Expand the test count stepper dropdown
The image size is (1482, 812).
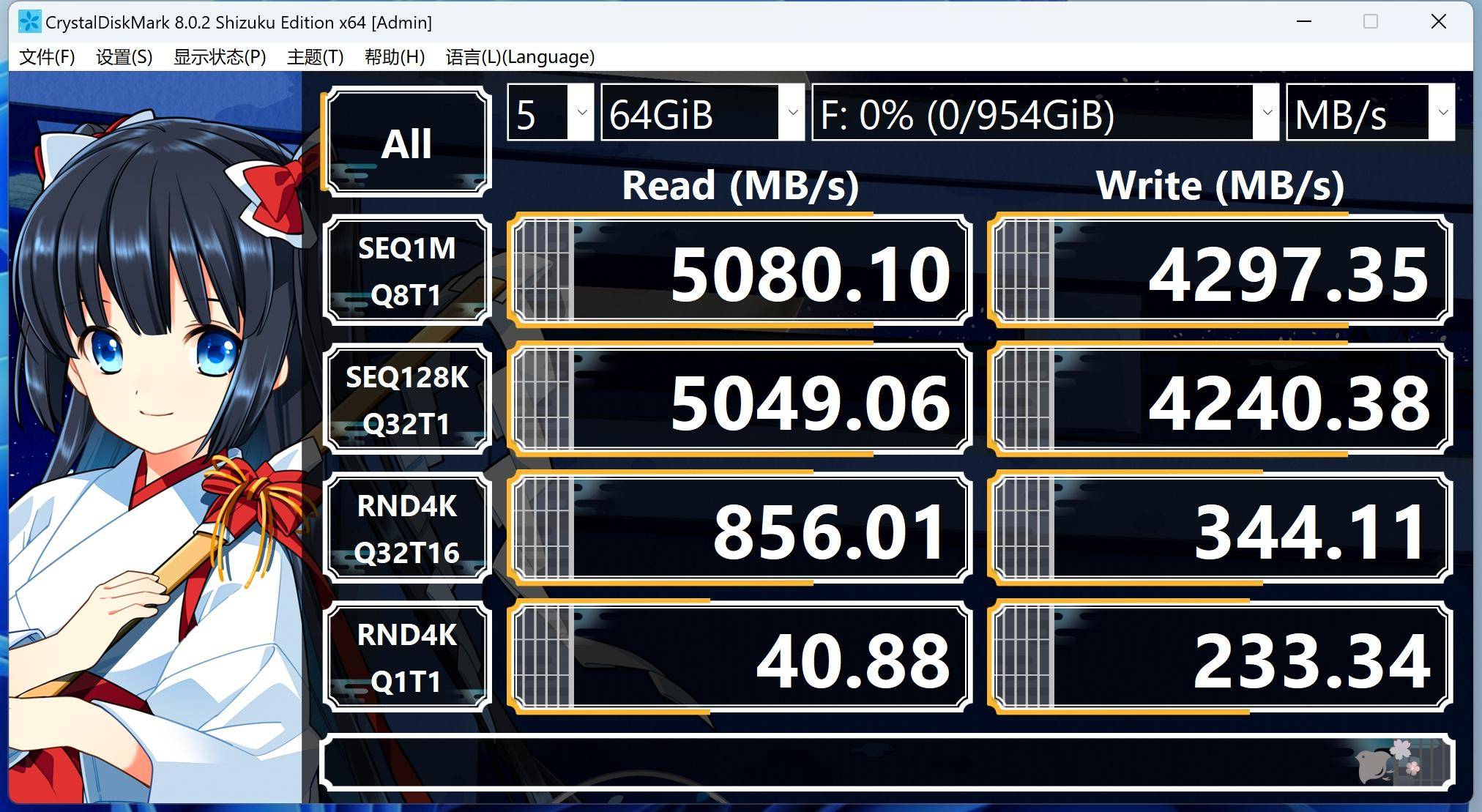577,116
